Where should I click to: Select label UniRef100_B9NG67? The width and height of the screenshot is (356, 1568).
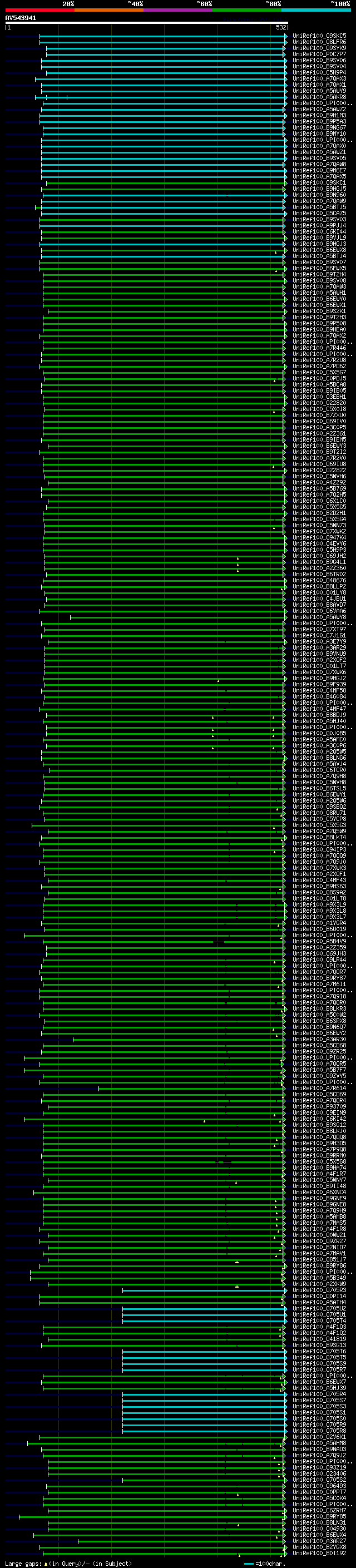(x=319, y=127)
